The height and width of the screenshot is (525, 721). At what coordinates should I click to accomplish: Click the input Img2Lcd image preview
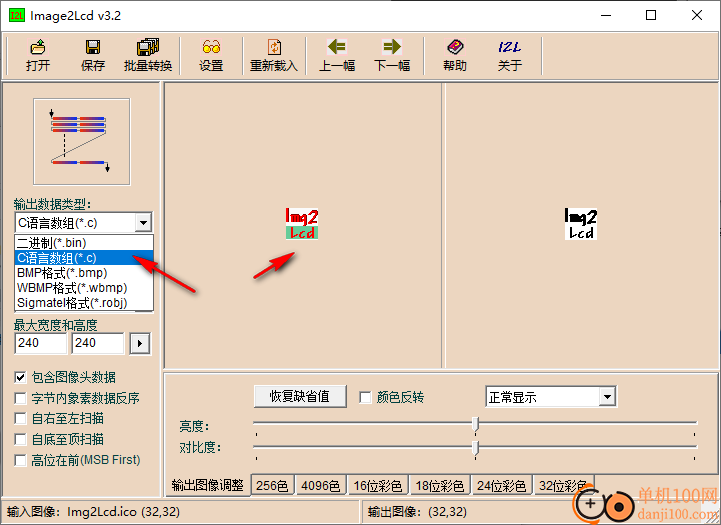click(x=302, y=223)
